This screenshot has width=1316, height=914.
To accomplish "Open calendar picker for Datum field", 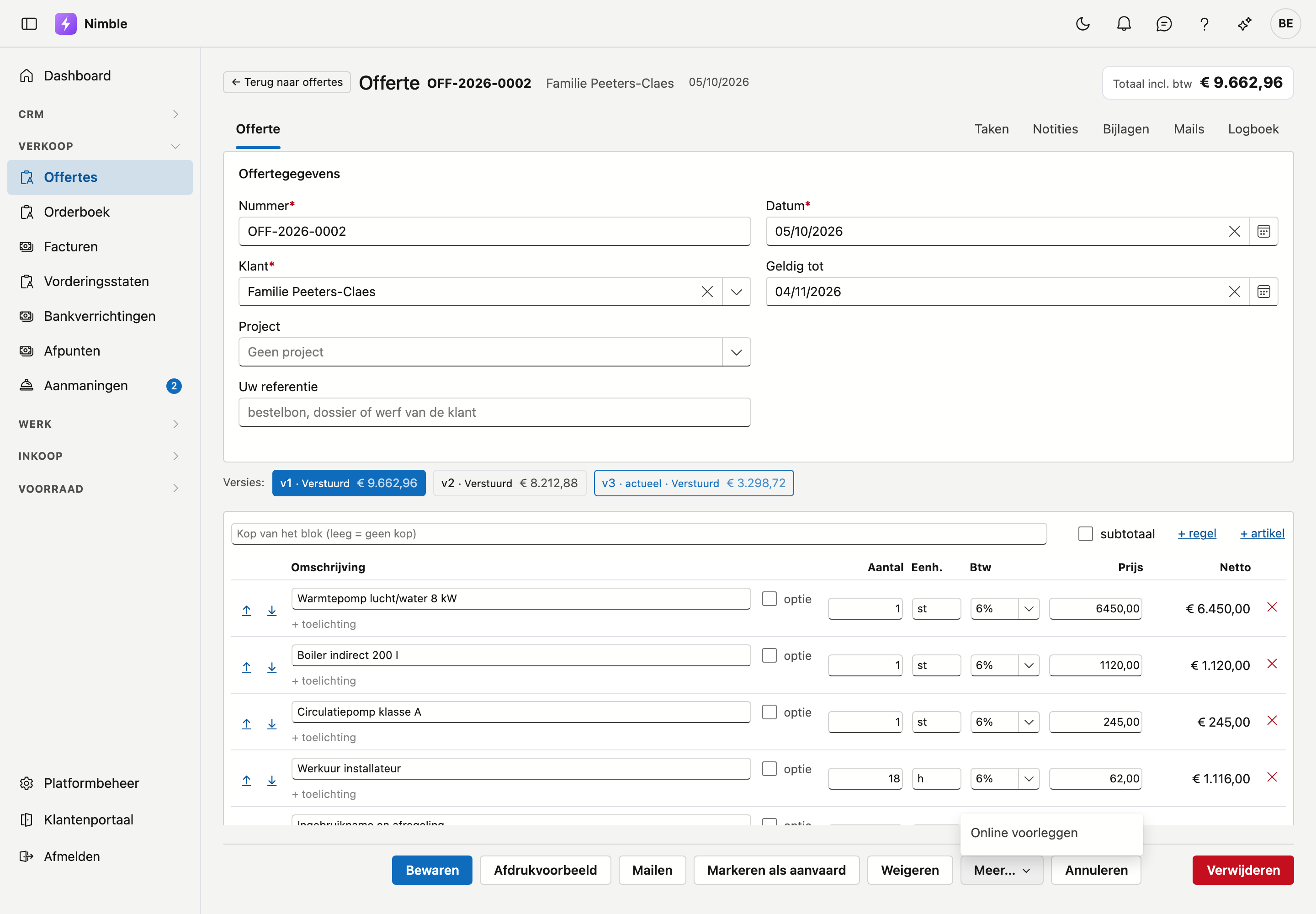I will tap(1263, 231).
